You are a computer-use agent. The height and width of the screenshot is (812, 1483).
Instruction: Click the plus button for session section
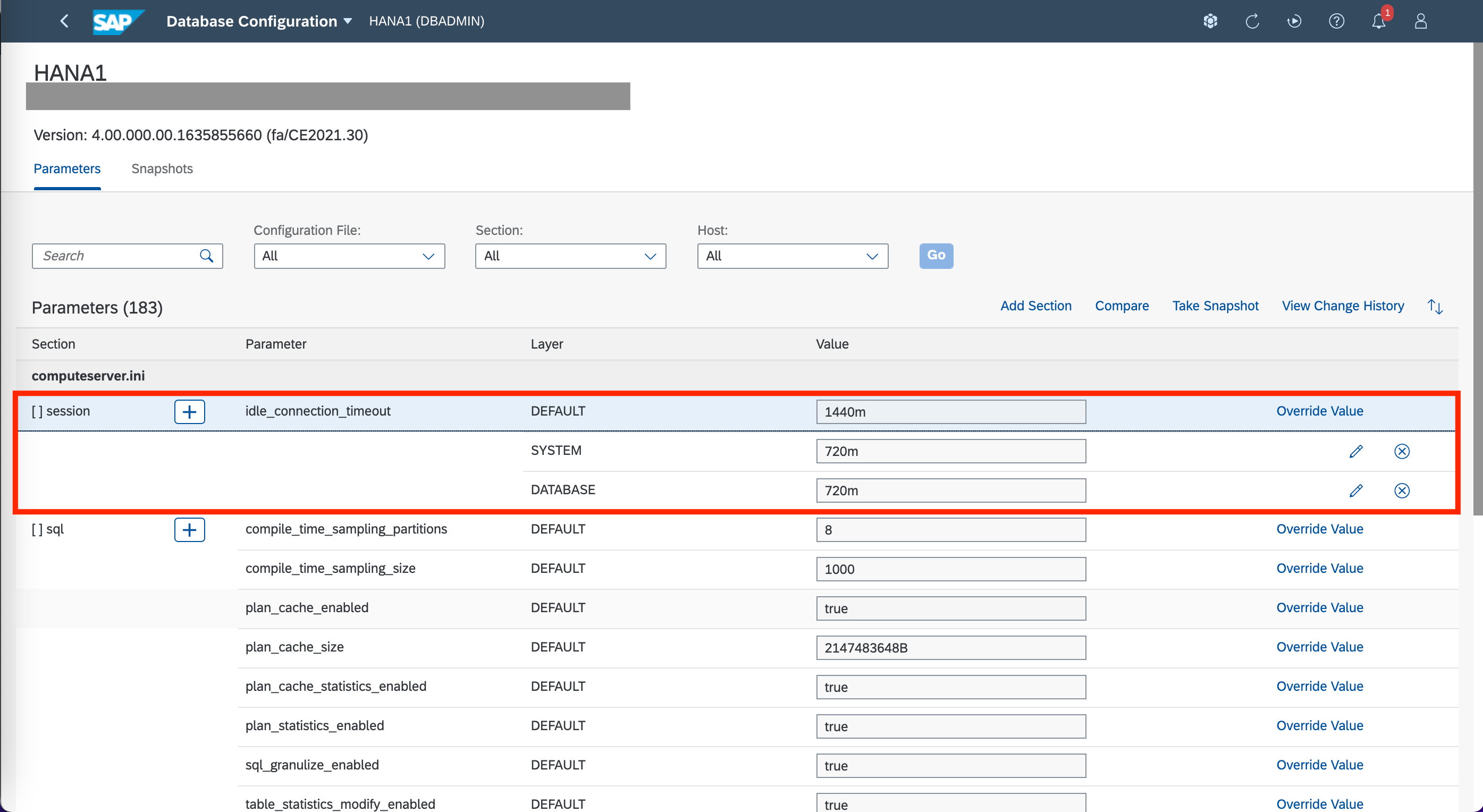(x=189, y=411)
